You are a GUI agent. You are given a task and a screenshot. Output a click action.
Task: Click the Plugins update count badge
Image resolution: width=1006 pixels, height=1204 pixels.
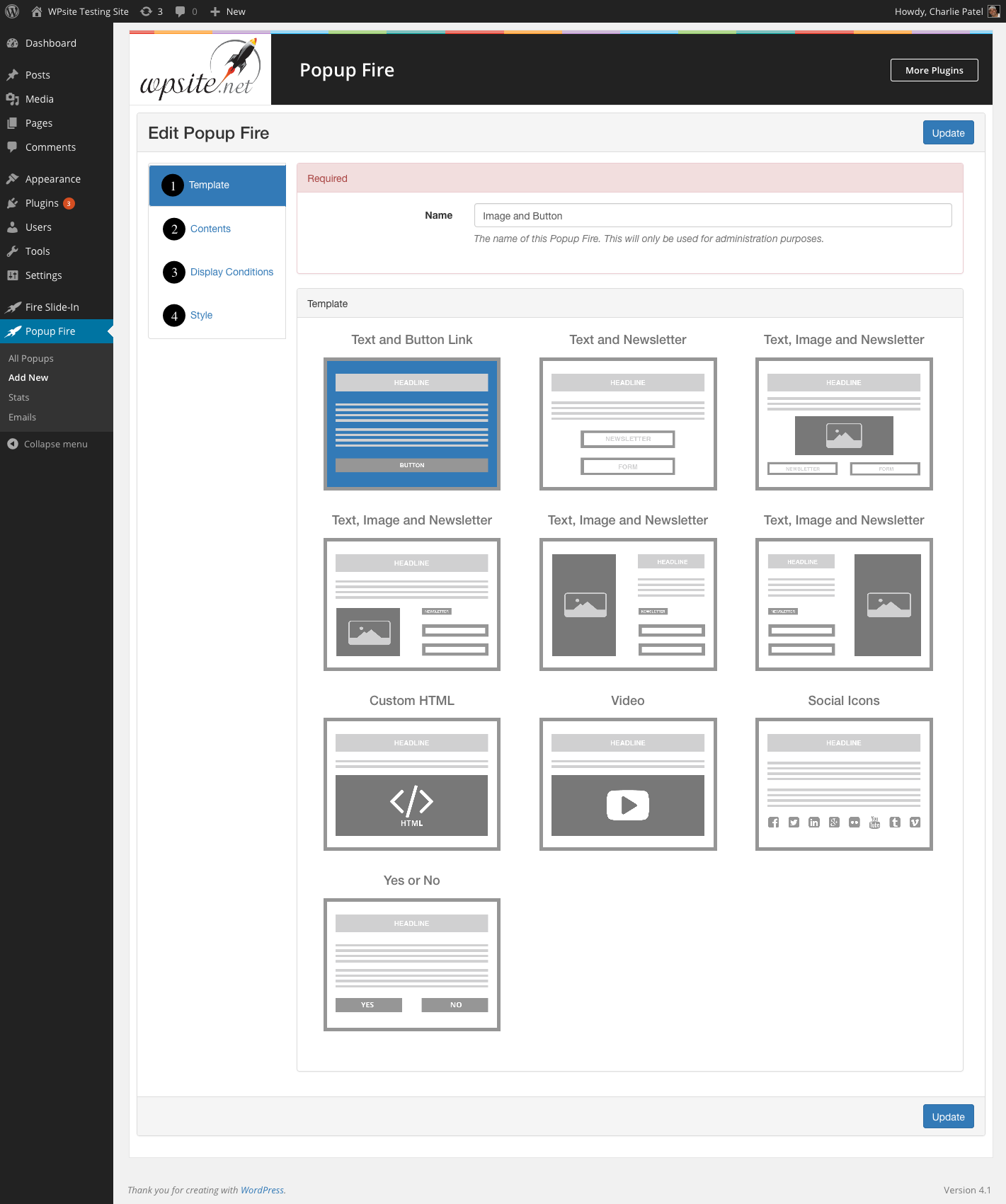[69, 204]
